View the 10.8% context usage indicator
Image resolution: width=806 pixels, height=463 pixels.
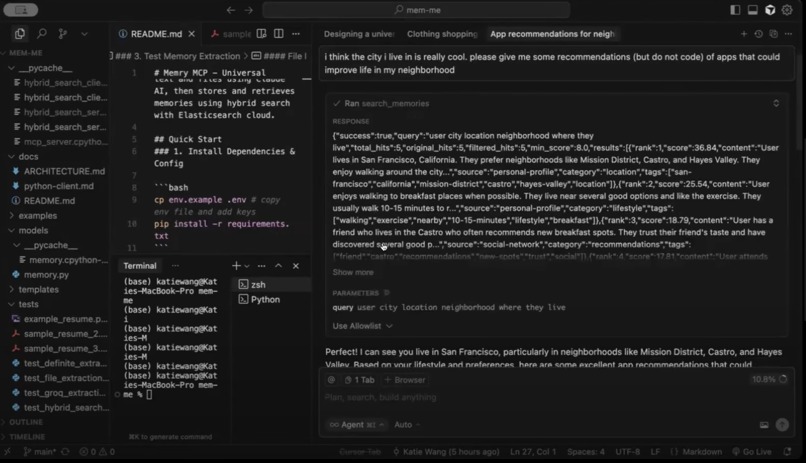(x=769, y=379)
